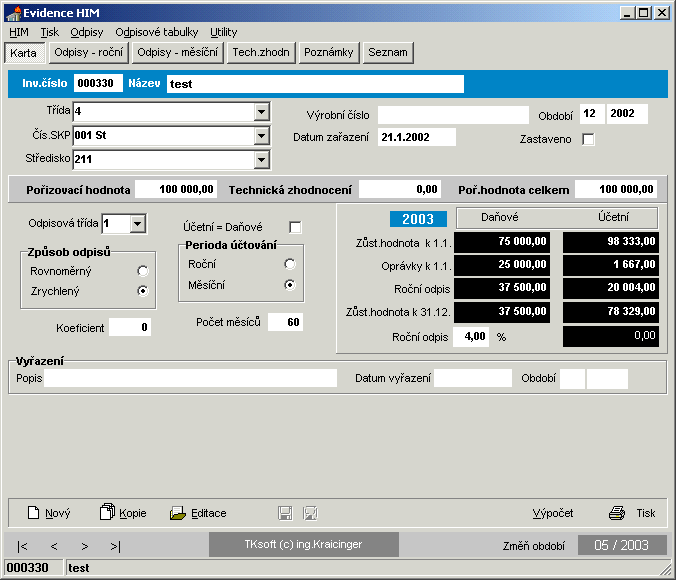The height and width of the screenshot is (580, 676).
Task: Open the Tisk menu
Action: [x=50, y=32]
